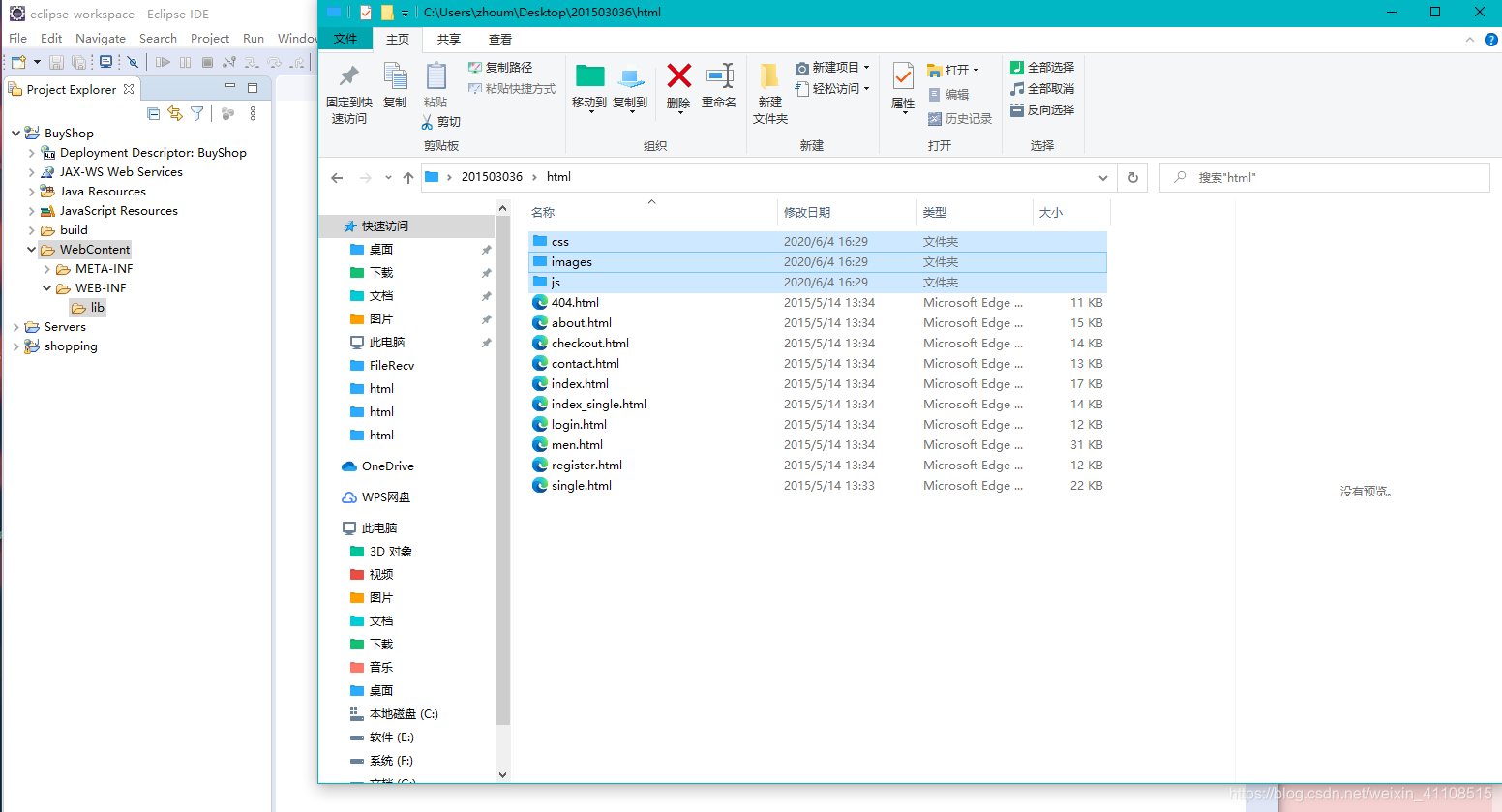Click Collapse All in Project Explorer

tap(154, 113)
